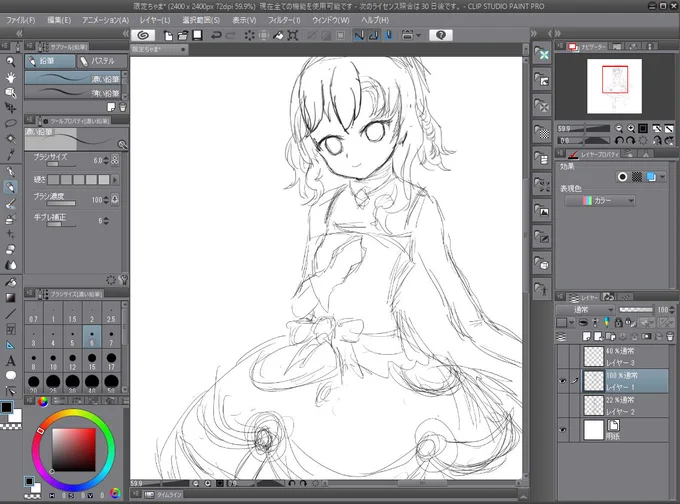Open the タイムライン panel tab
Viewport: 680px width, 504px height.
[x=164, y=494]
